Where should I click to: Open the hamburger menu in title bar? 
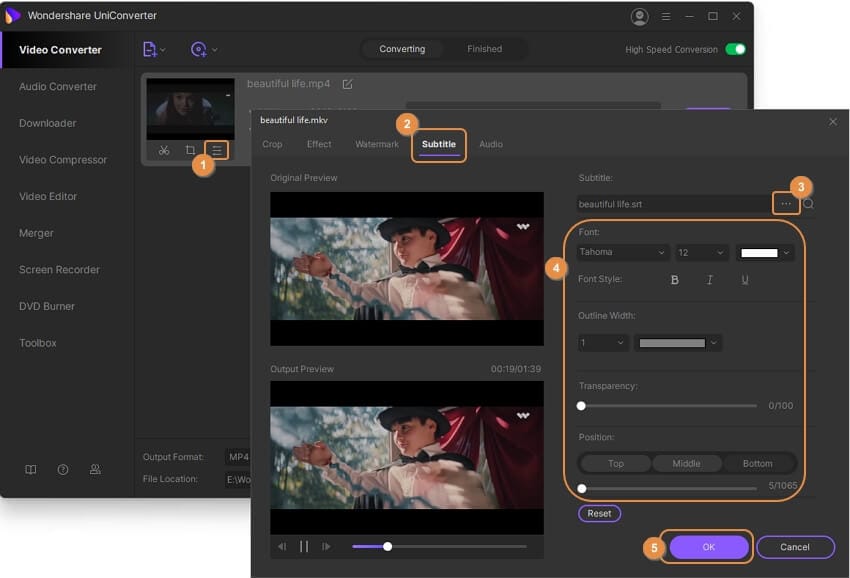click(x=666, y=17)
